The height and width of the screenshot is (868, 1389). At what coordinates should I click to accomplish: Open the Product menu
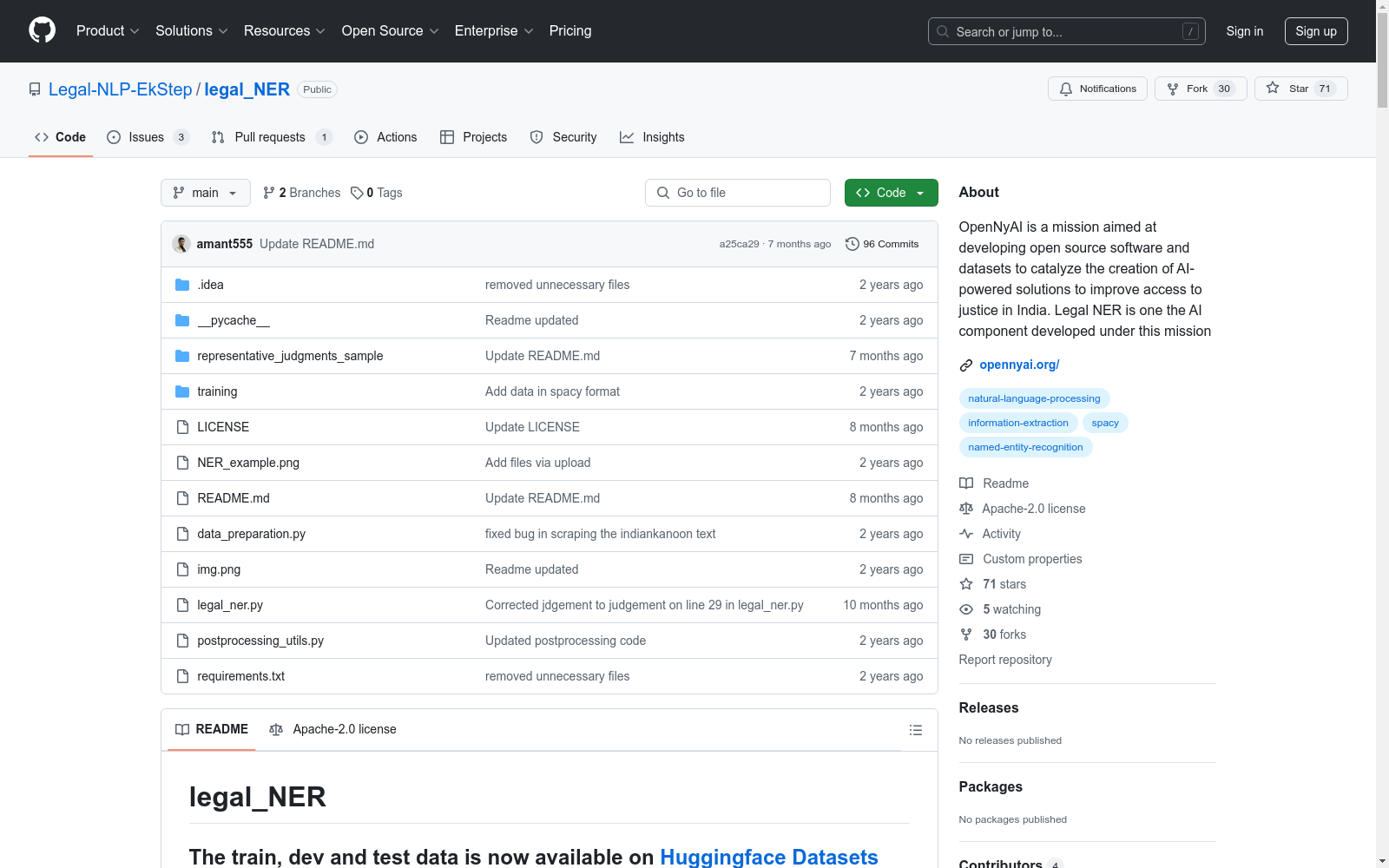(x=108, y=31)
